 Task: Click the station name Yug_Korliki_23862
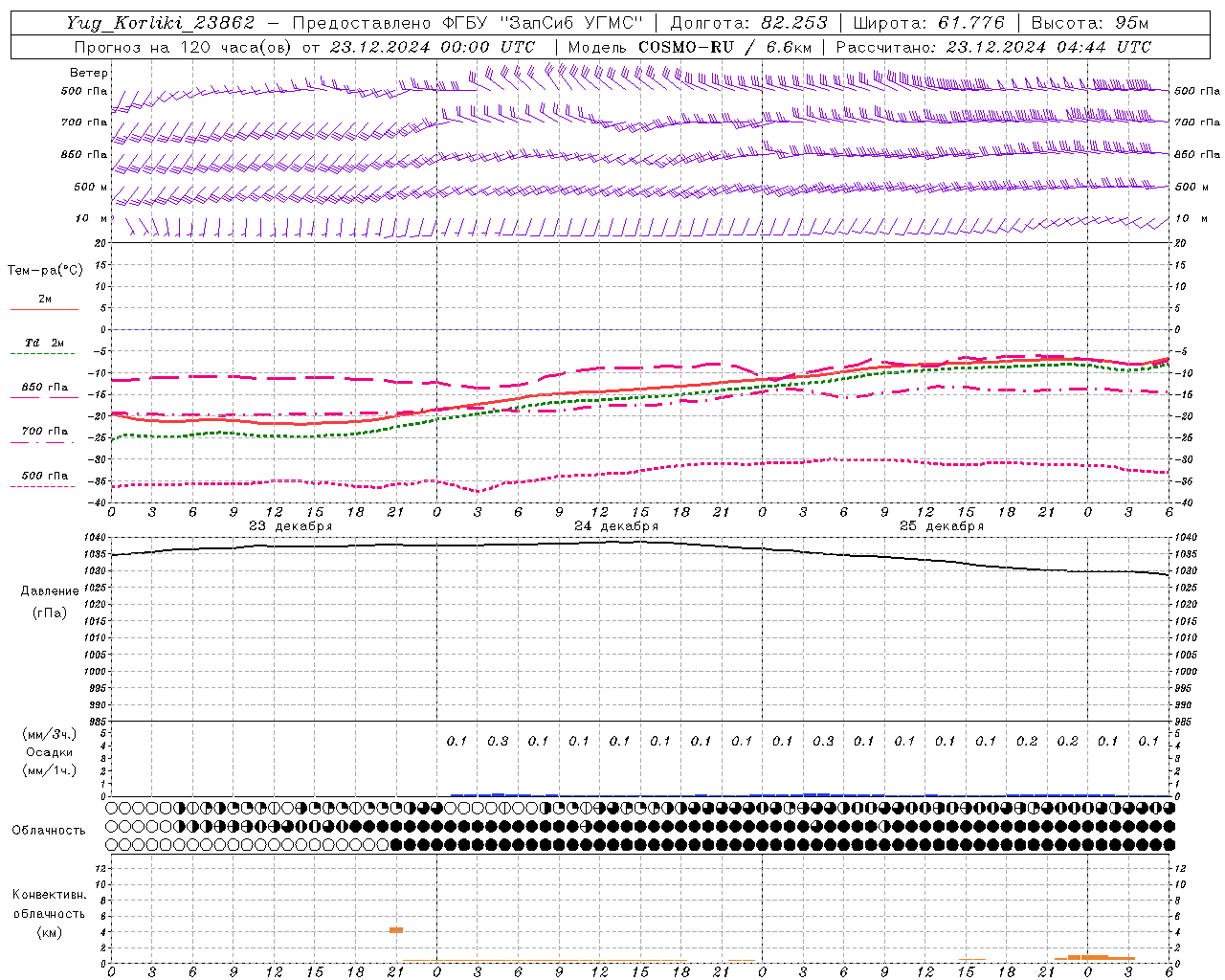(x=161, y=23)
